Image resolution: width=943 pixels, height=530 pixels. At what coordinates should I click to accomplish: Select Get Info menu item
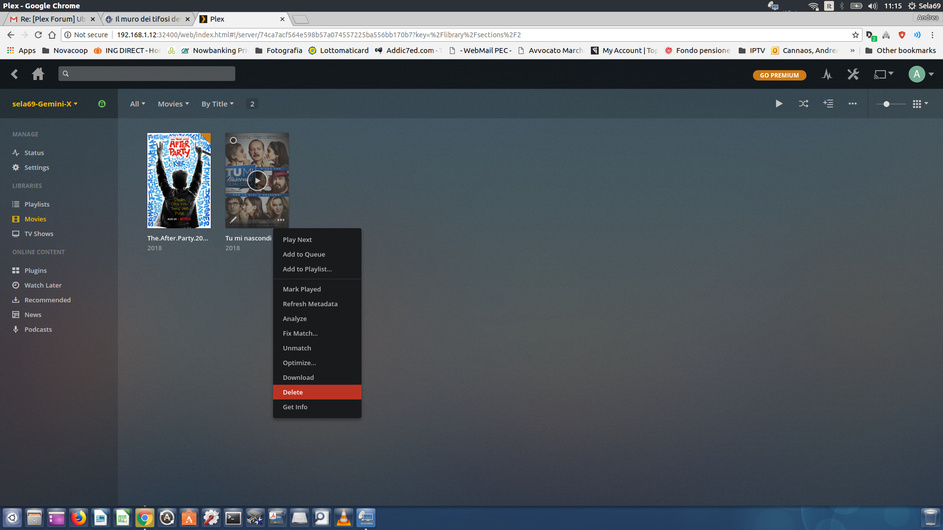click(317, 407)
